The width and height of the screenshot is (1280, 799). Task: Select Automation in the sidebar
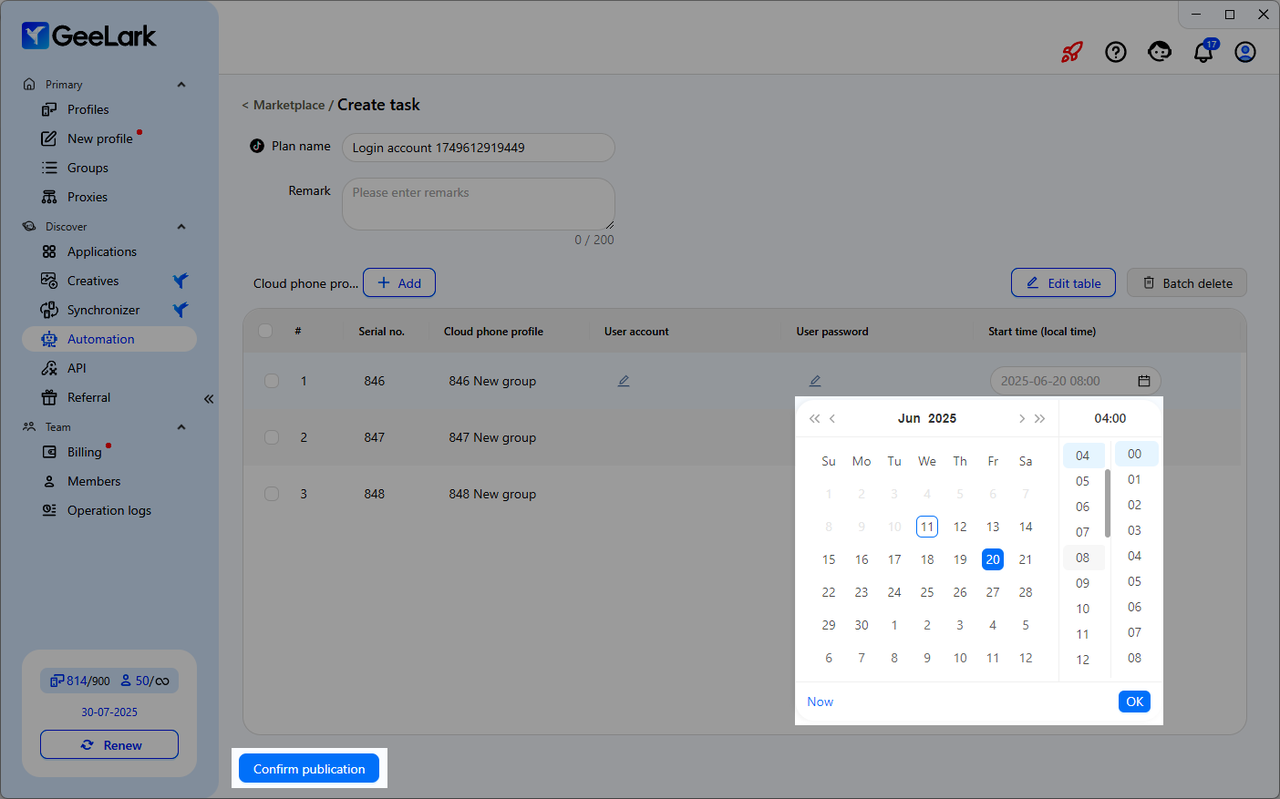(x=109, y=339)
